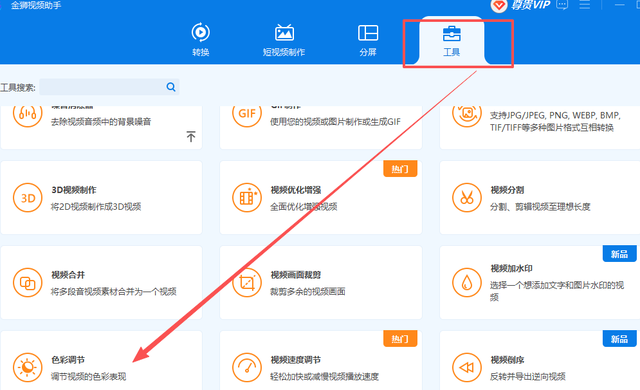This screenshot has height=390, width=640.
Task: Click the 热门 badge on 视频优化增强
Action: pos(400,169)
